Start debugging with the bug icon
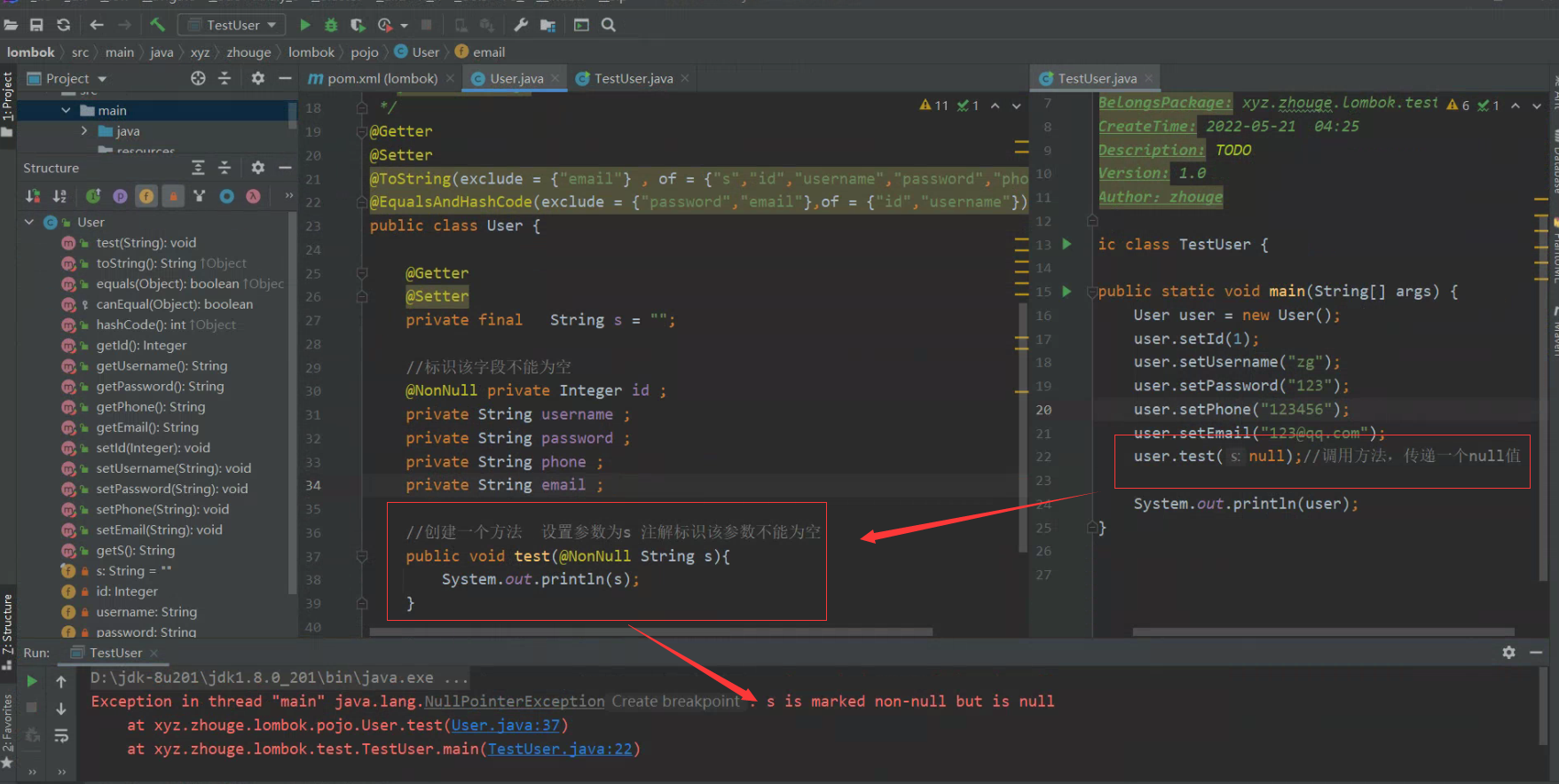 (x=331, y=25)
